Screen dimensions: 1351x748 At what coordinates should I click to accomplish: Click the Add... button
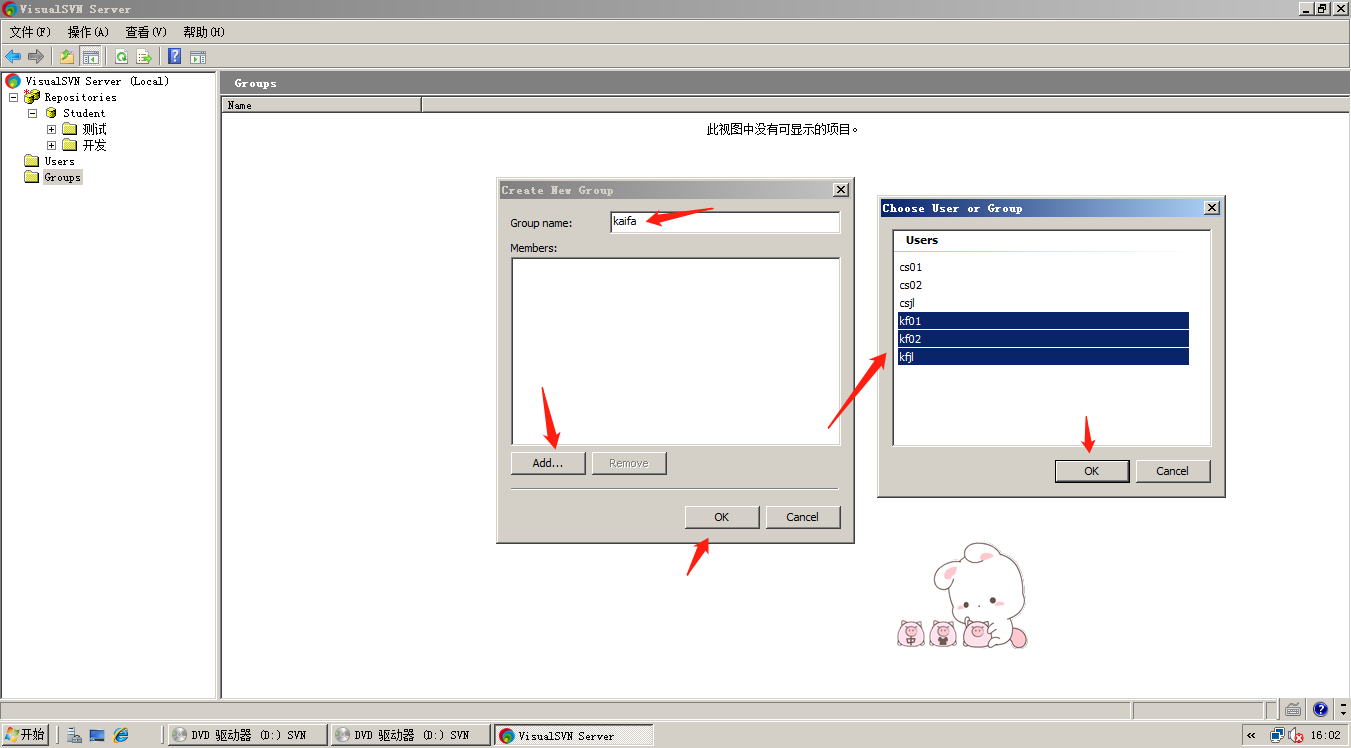pos(548,463)
